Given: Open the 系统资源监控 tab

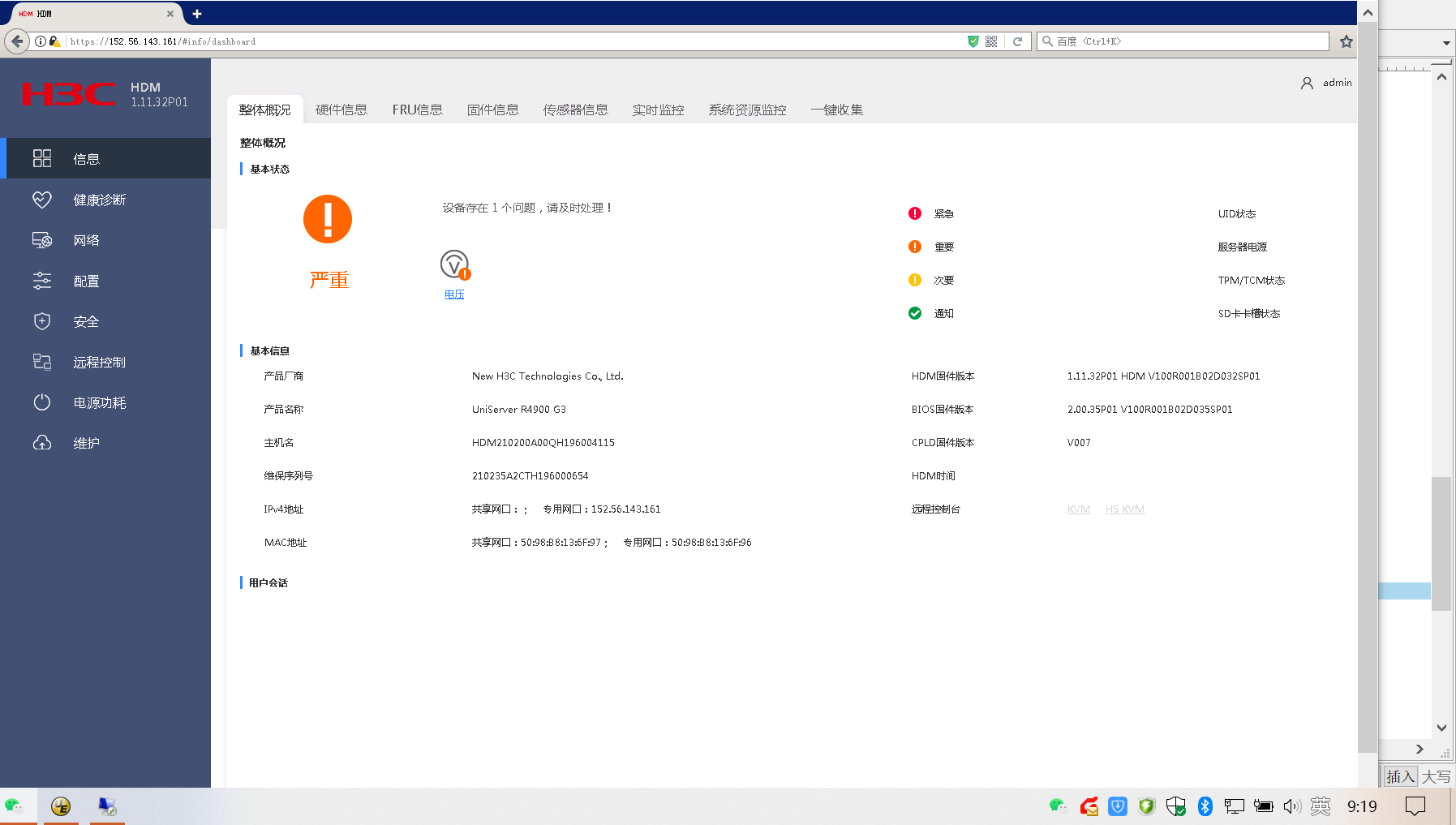Looking at the screenshot, I should click(x=748, y=110).
